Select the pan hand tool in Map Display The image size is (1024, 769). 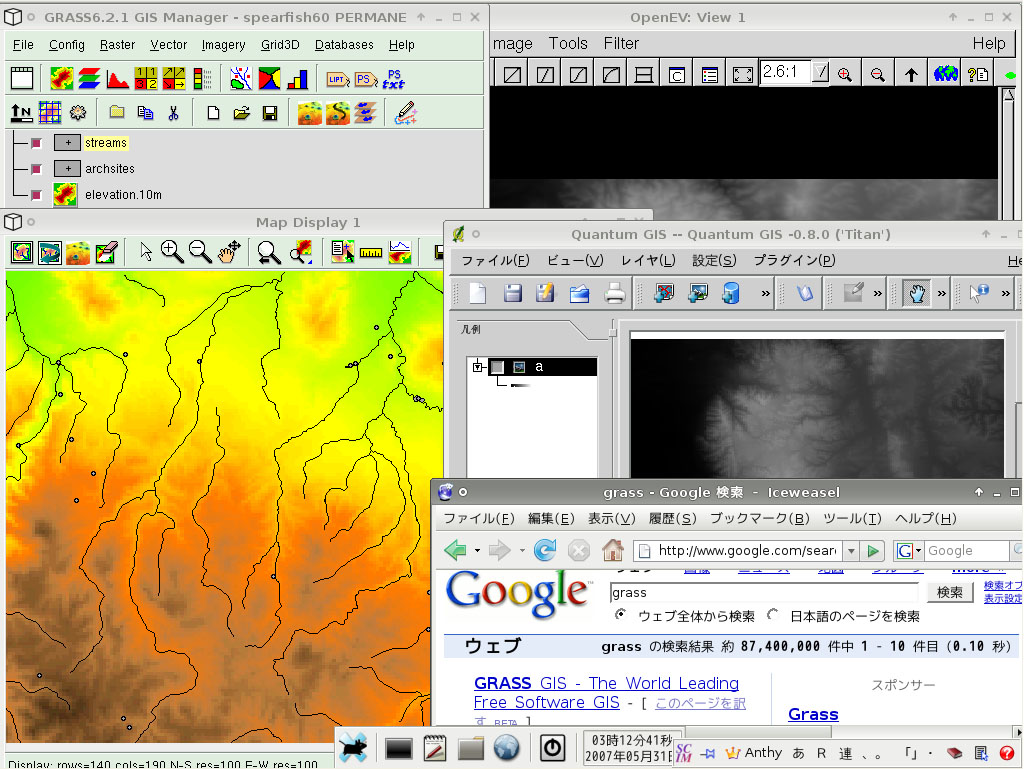(229, 251)
